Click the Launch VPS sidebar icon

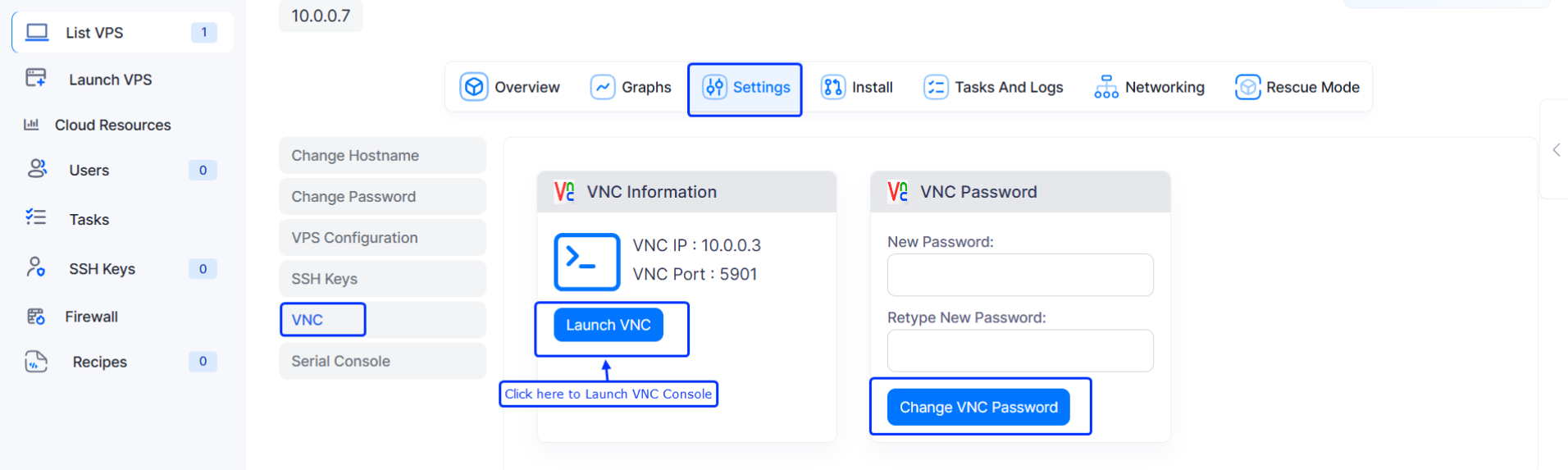[x=36, y=78]
